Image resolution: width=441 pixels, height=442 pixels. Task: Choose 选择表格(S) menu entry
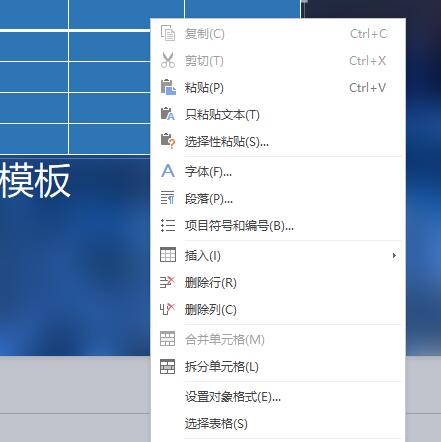pos(278,424)
